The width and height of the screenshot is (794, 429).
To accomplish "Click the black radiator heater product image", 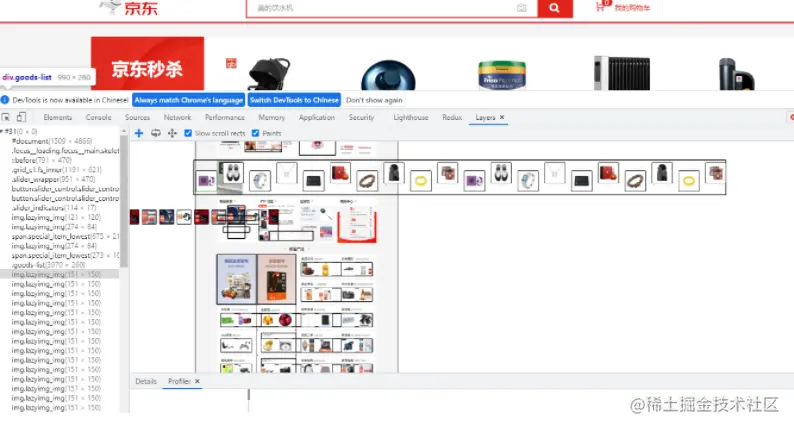I will [x=622, y=73].
